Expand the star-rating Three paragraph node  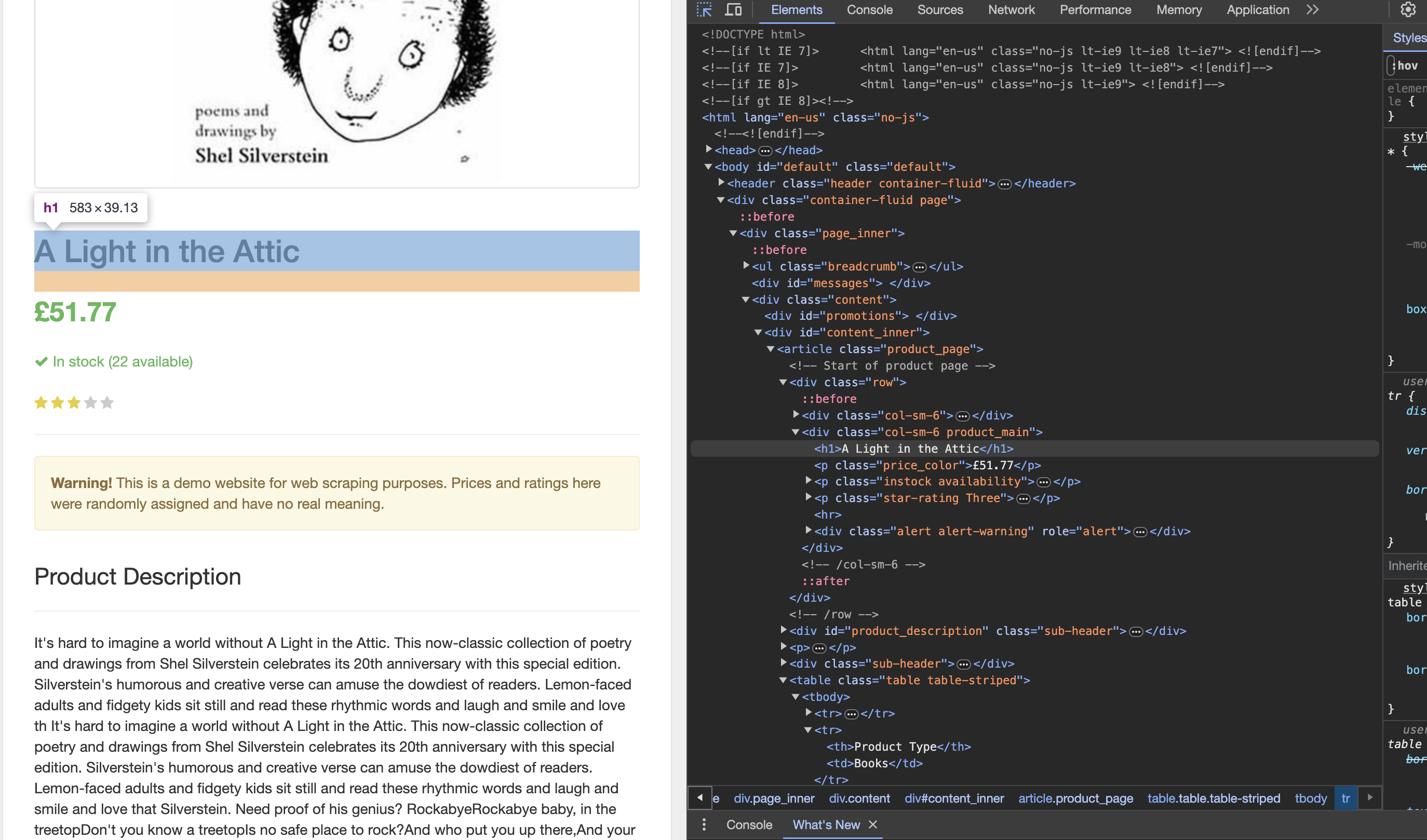tap(809, 497)
